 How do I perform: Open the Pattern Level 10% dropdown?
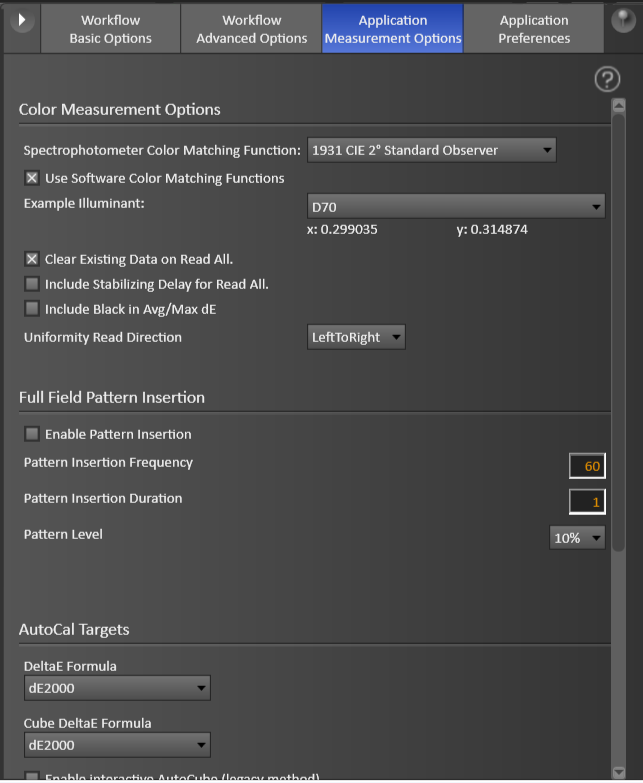pyautogui.click(x=577, y=538)
